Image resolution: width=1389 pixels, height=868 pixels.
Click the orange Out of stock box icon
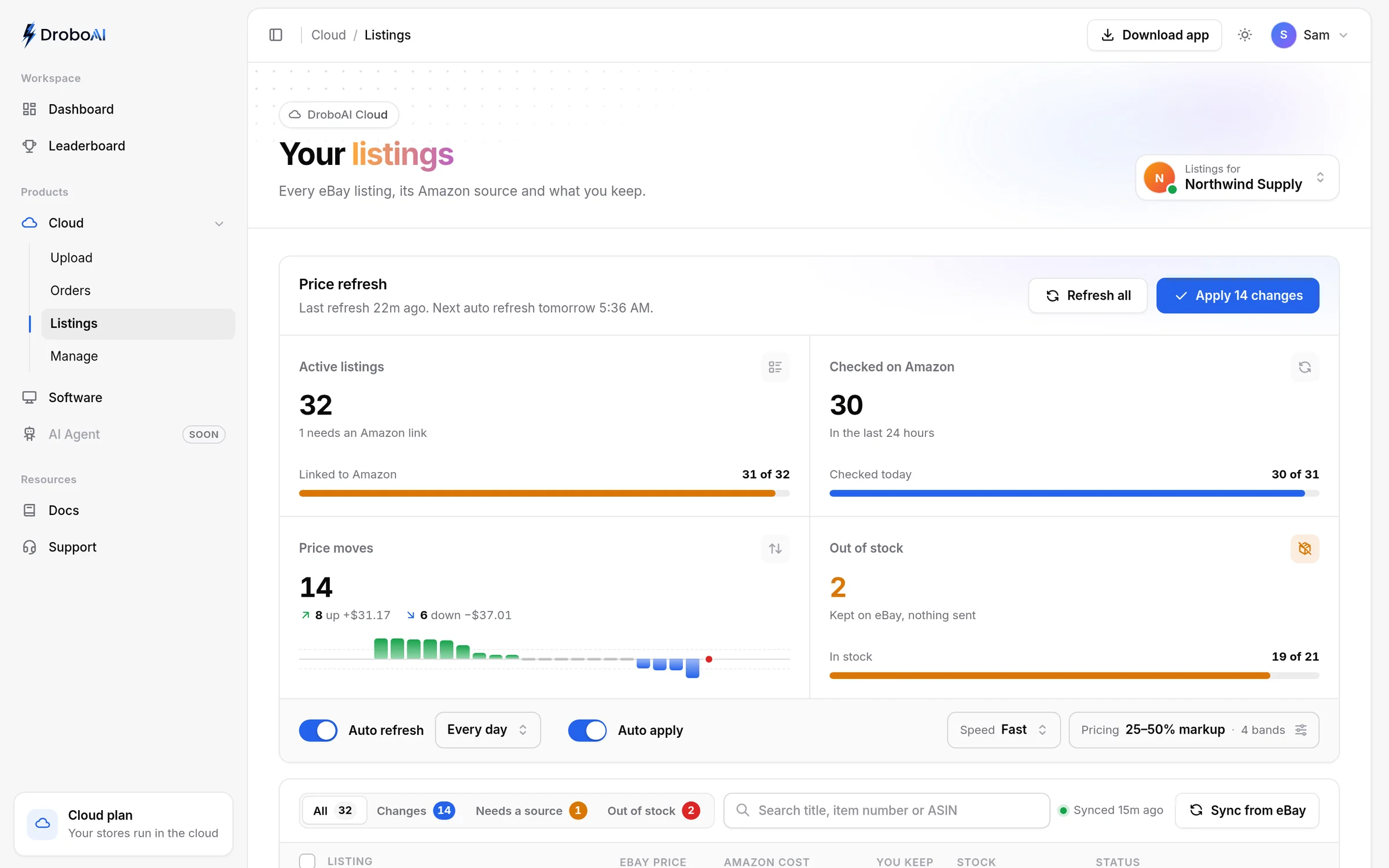(x=1305, y=549)
